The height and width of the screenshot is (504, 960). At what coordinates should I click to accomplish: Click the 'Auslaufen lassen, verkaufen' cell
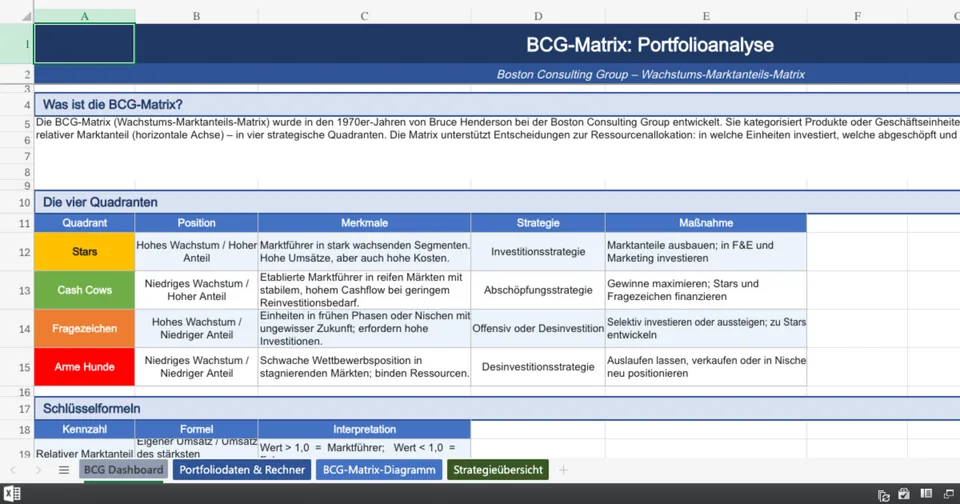click(x=706, y=367)
